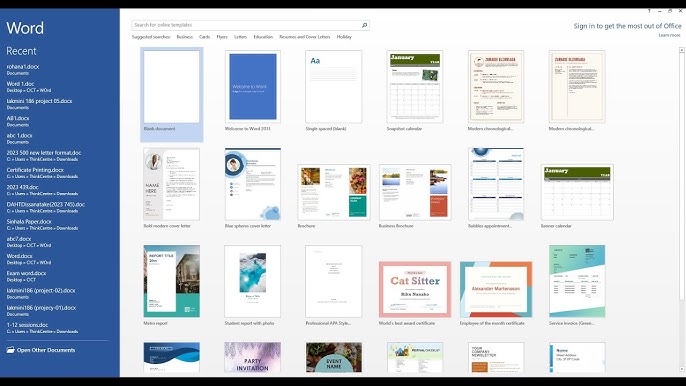The image size is (686, 386).
Task: Click the folder icon for Open Other Documents
Action: 10,350
